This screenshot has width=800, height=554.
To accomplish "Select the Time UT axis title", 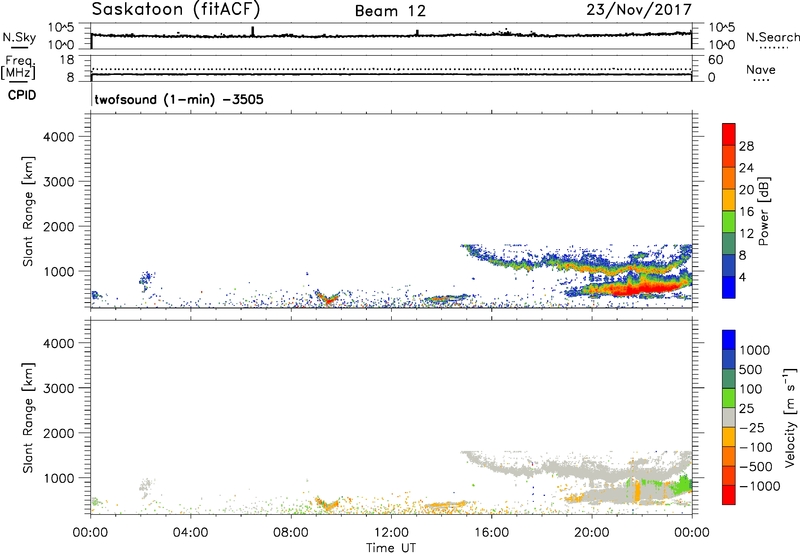I will coord(391,548).
